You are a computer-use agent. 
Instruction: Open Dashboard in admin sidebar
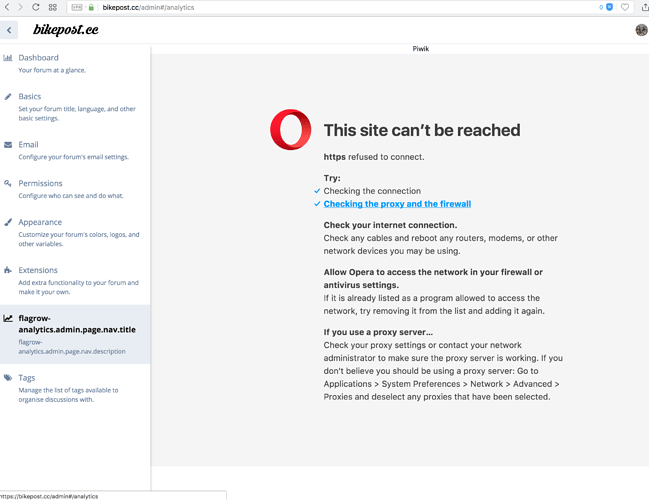[75, 63]
